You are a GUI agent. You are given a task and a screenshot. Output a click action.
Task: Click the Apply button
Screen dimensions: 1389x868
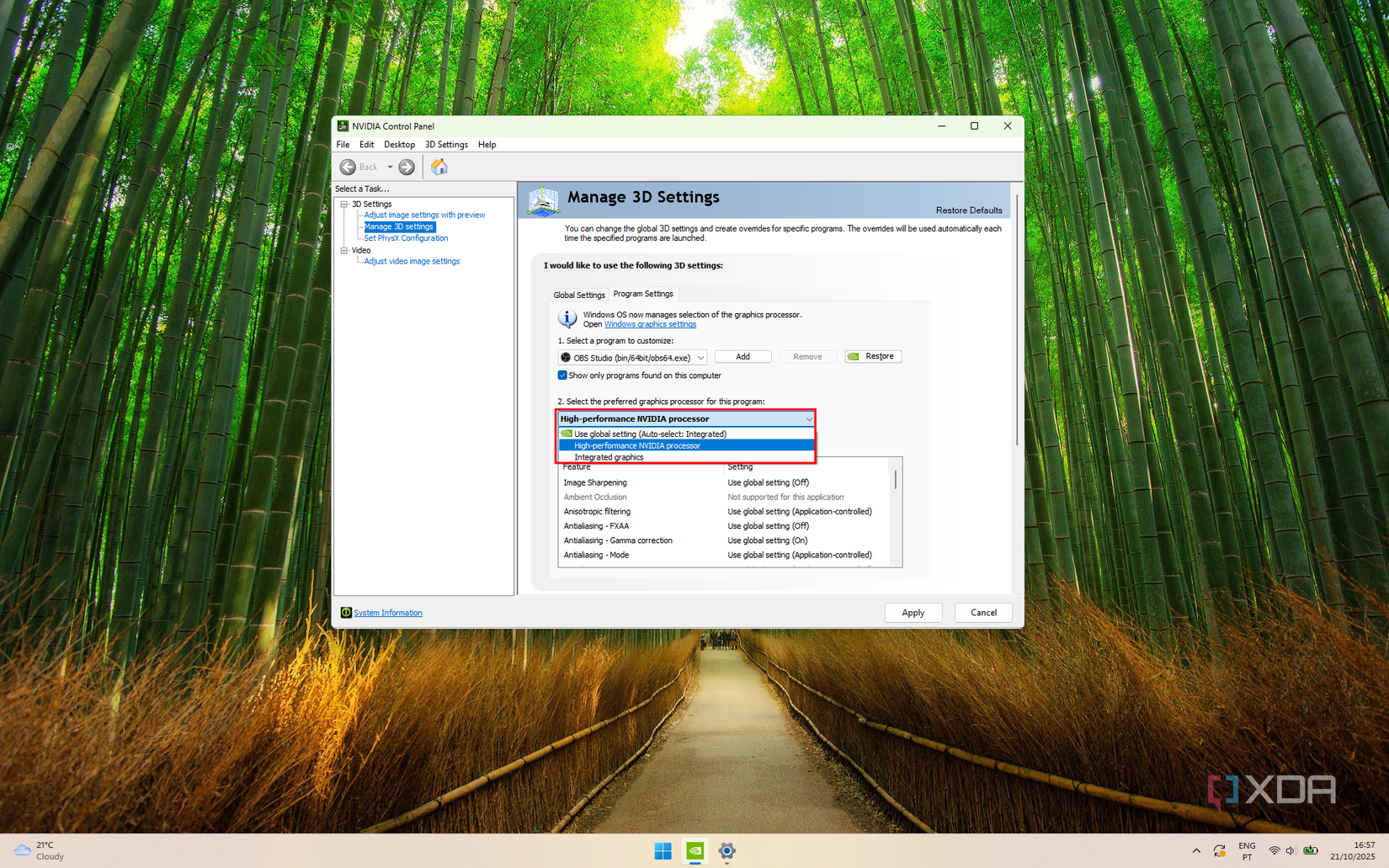pyautogui.click(x=913, y=612)
